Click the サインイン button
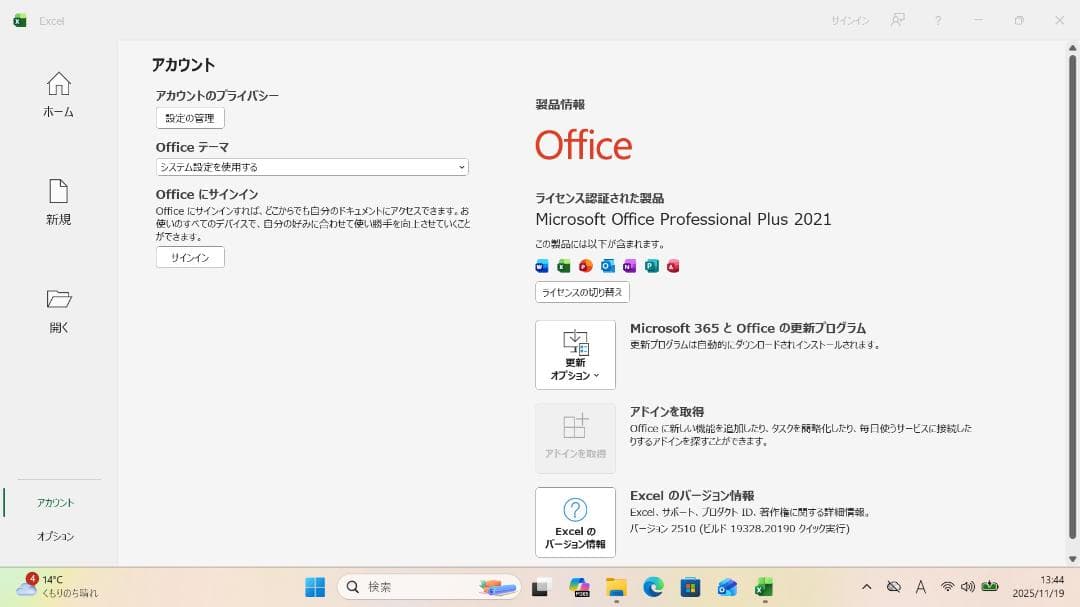The width and height of the screenshot is (1080, 607). 189,257
